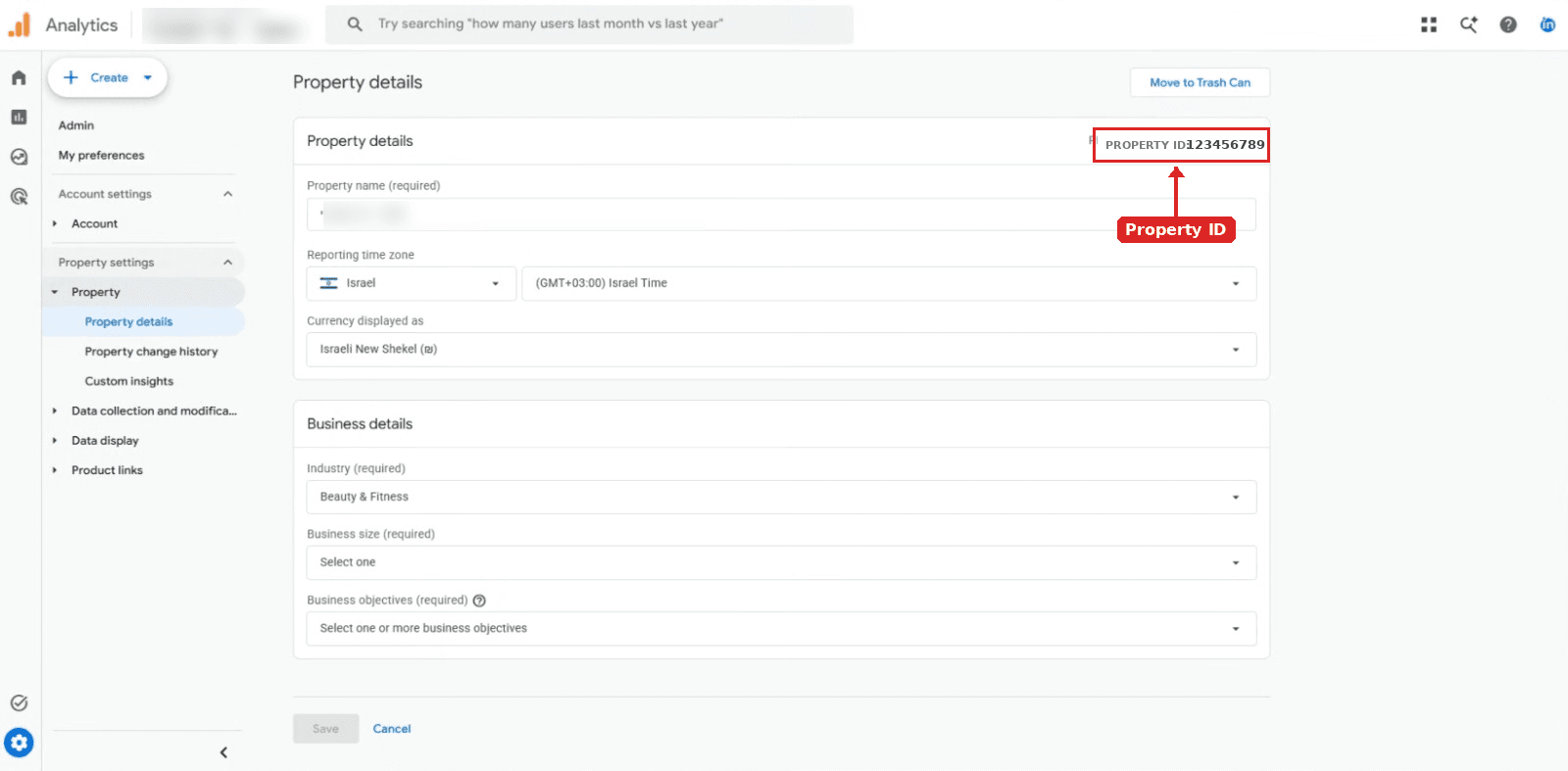Image resolution: width=1568 pixels, height=771 pixels.
Task: Click the Cancel link
Action: point(392,729)
